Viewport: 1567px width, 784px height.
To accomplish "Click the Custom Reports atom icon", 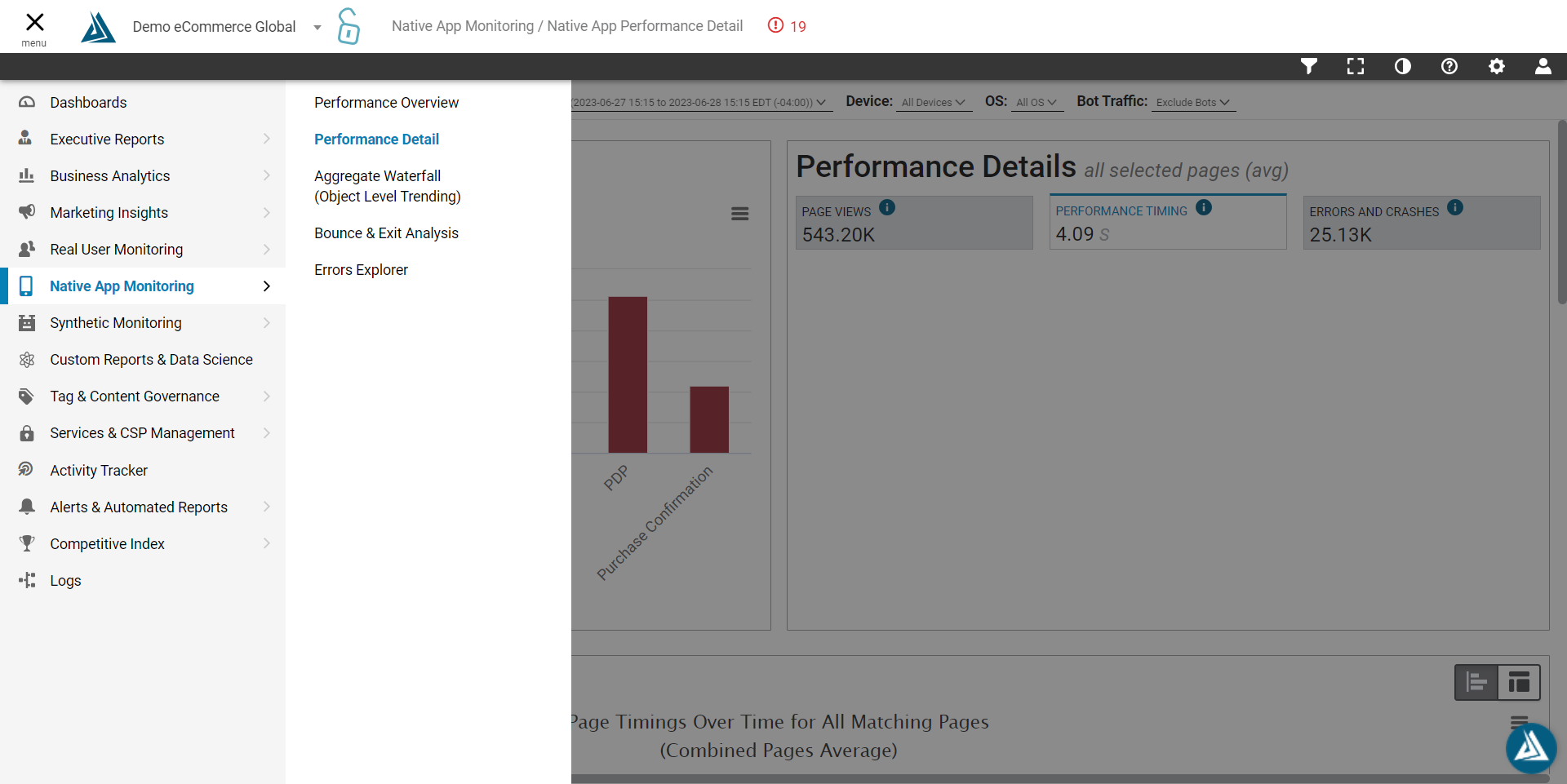I will pyautogui.click(x=27, y=360).
